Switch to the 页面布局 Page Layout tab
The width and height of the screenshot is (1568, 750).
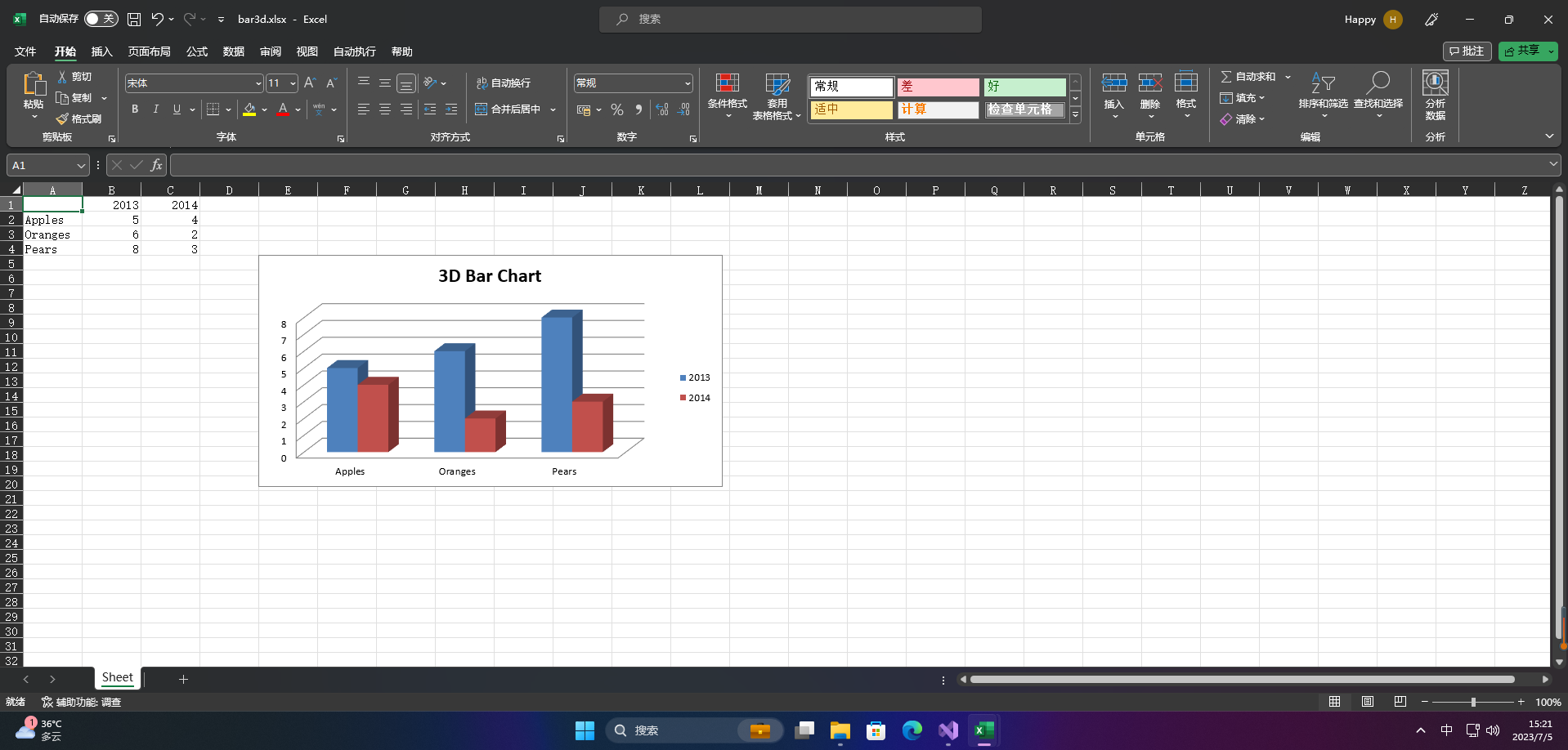[150, 51]
